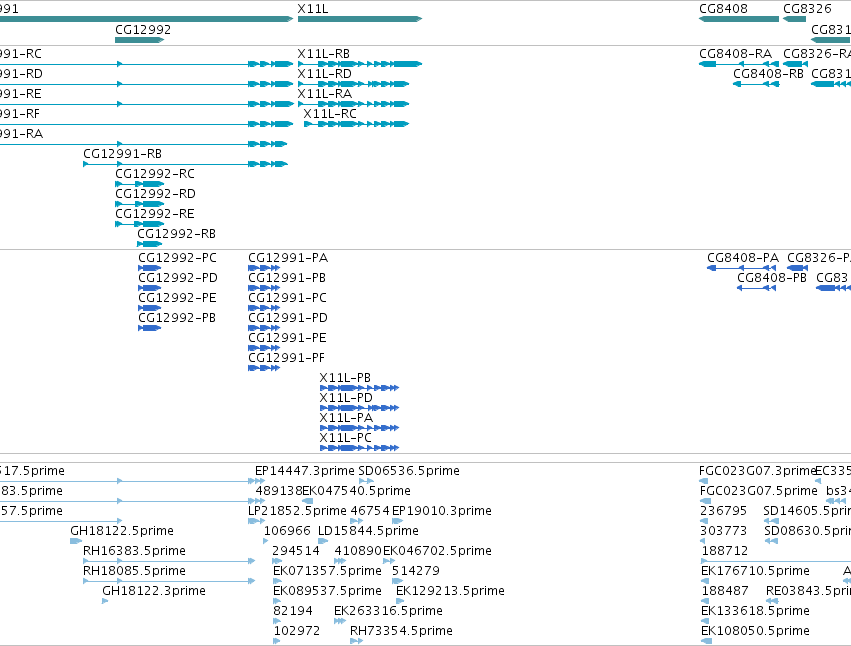Viewport: 851px width, 646px height.
Task: Click the X11L-PA protein label
Action: [346, 419]
